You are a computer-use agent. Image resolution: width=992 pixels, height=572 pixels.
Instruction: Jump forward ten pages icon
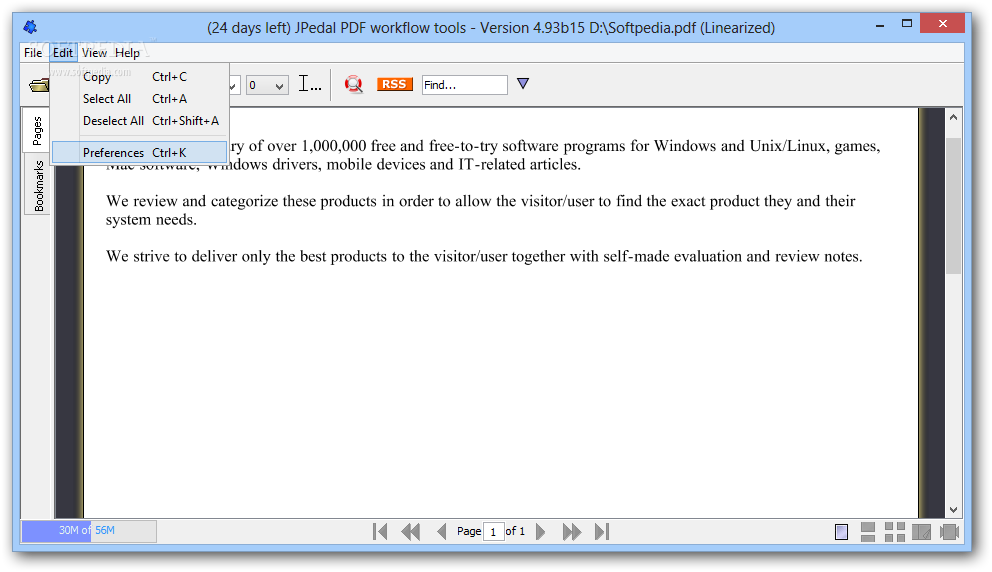pyautogui.click(x=572, y=532)
